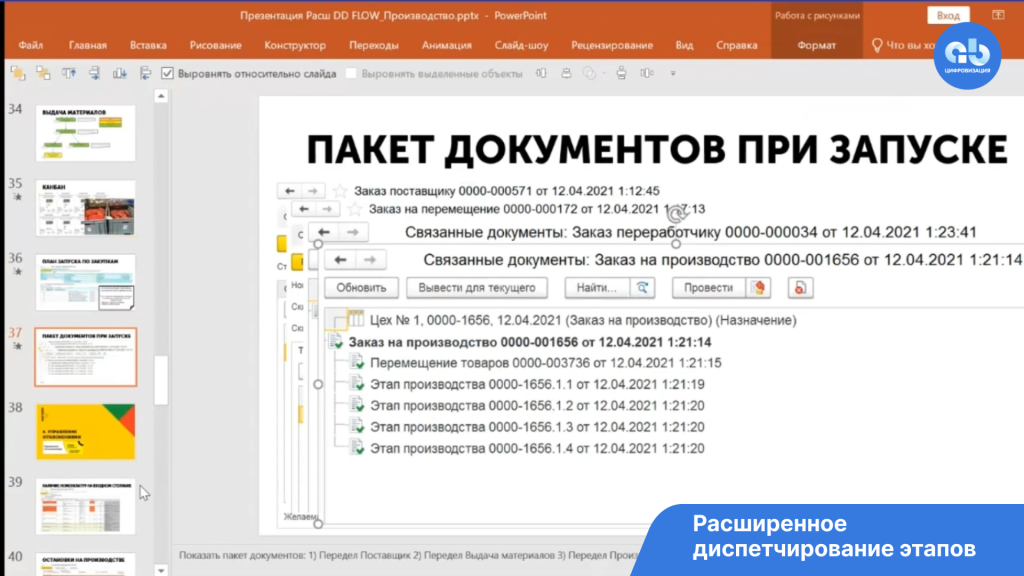Click the Обновить button
Viewport: 1024px width, 576px height.
pos(361,287)
